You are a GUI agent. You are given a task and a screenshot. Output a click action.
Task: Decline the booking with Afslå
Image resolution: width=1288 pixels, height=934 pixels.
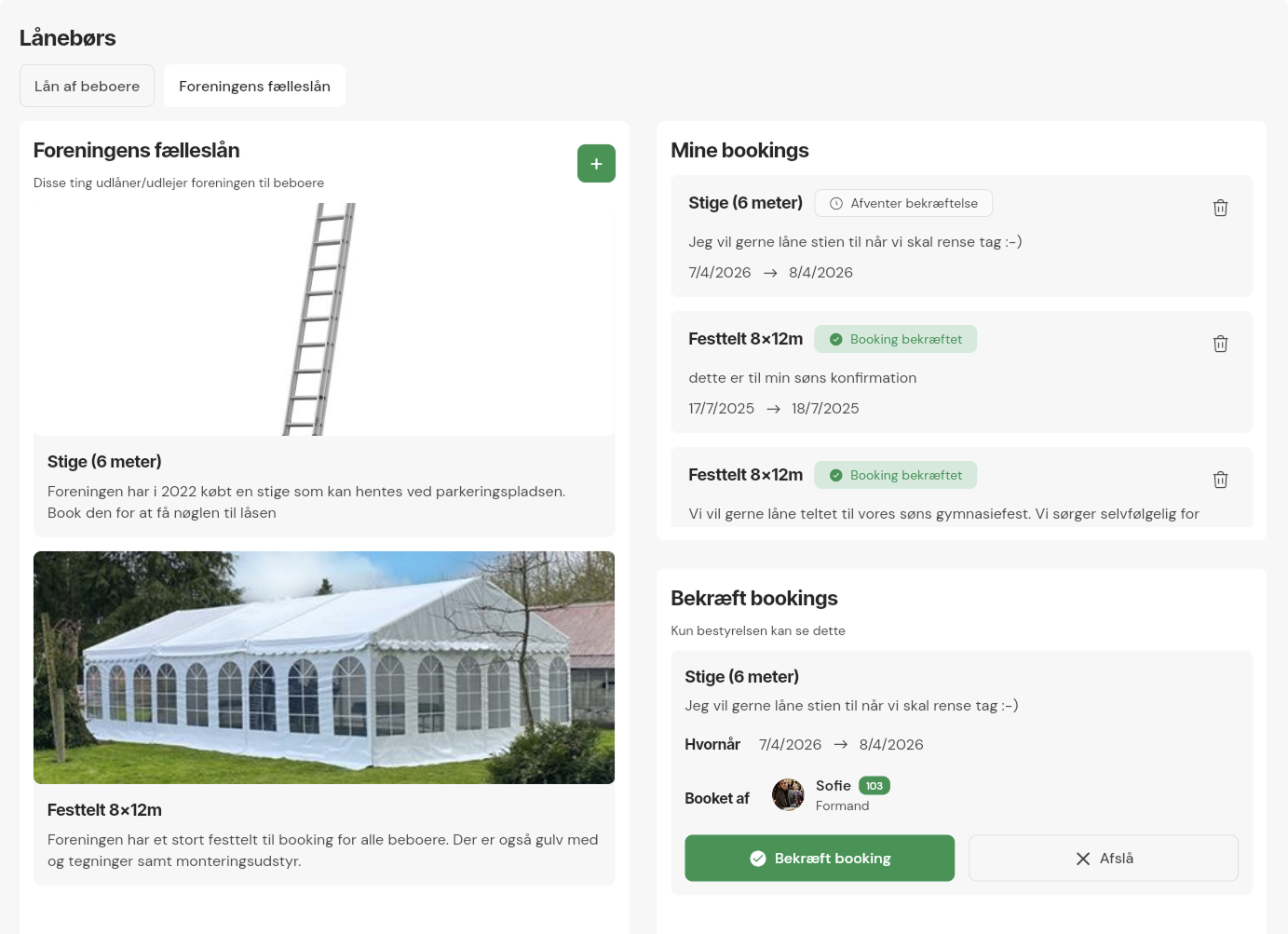(x=1104, y=859)
